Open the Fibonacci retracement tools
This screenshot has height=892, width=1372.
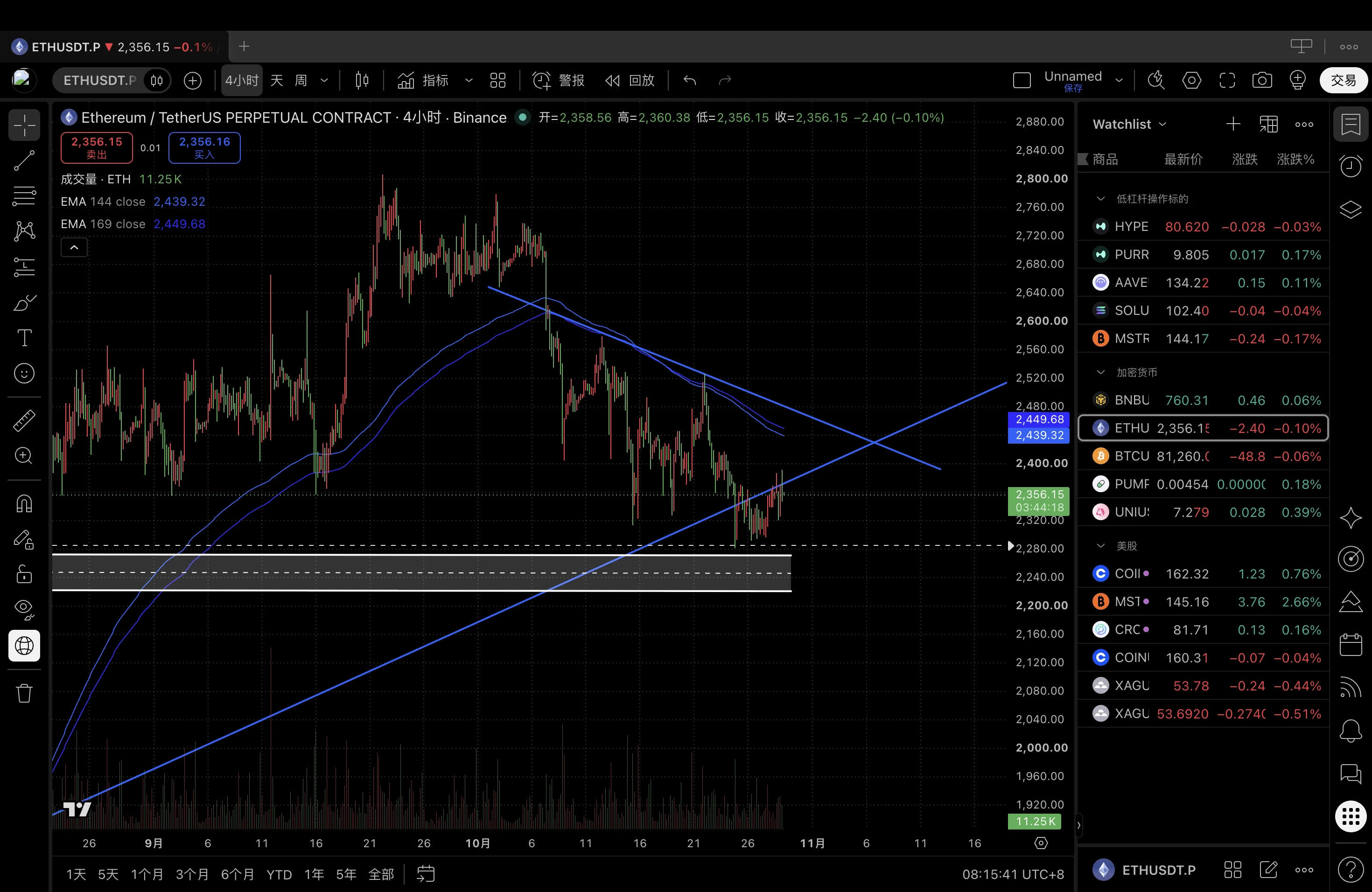point(24,196)
